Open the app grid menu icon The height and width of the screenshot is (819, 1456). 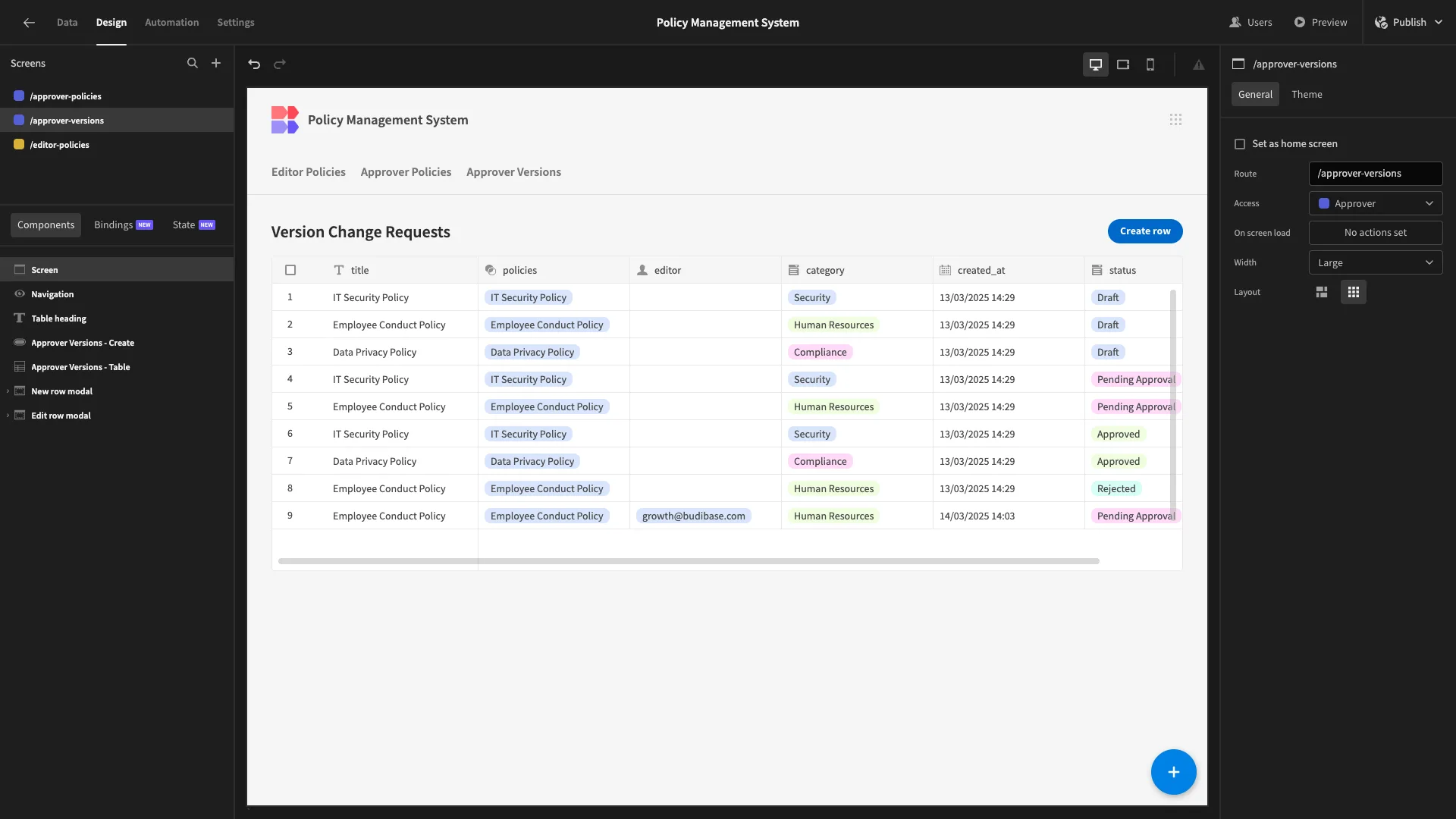pyautogui.click(x=1175, y=120)
